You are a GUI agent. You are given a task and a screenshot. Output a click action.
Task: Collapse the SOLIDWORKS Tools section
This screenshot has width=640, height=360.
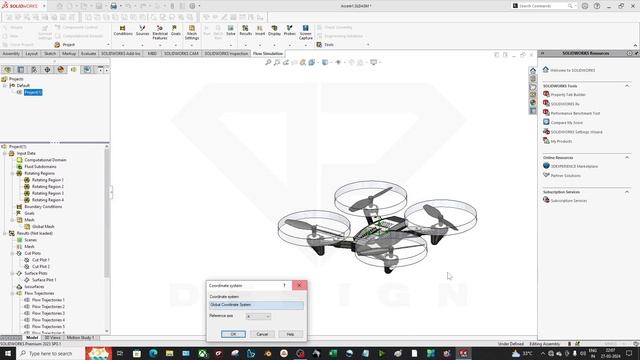pyautogui.click(x=627, y=86)
